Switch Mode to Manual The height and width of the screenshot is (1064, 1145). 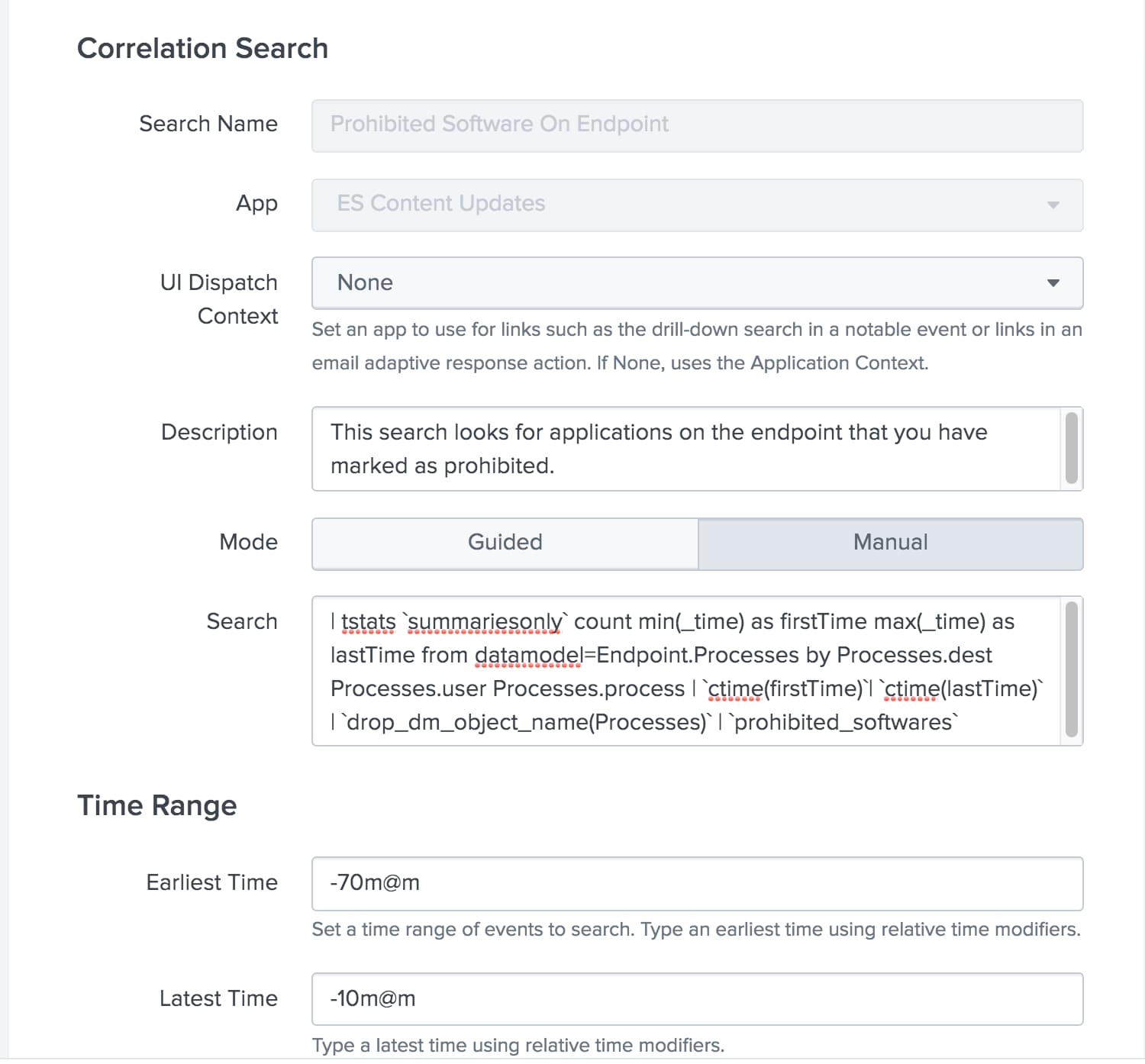pyautogui.click(x=891, y=543)
